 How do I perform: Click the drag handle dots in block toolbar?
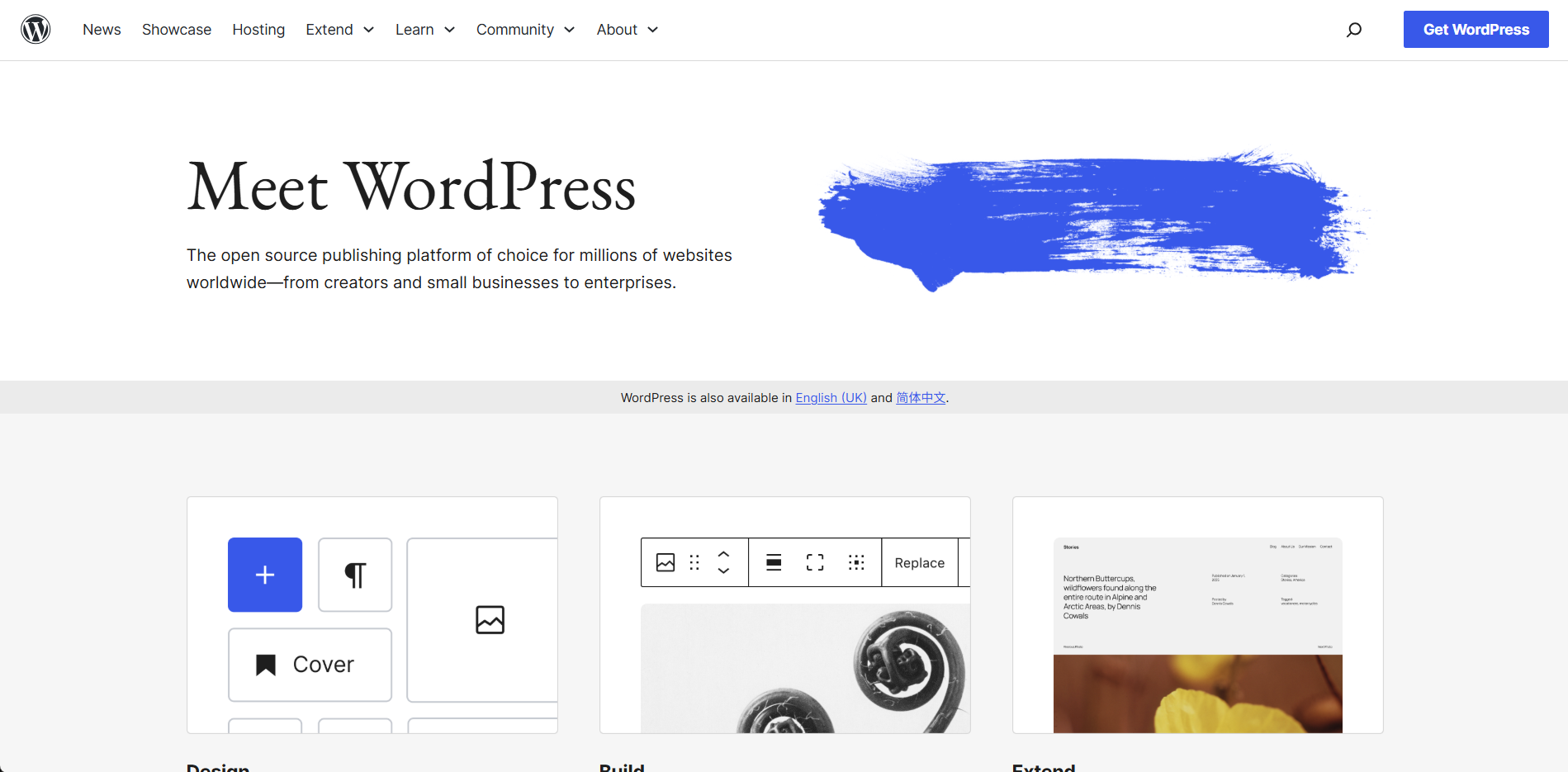click(694, 562)
